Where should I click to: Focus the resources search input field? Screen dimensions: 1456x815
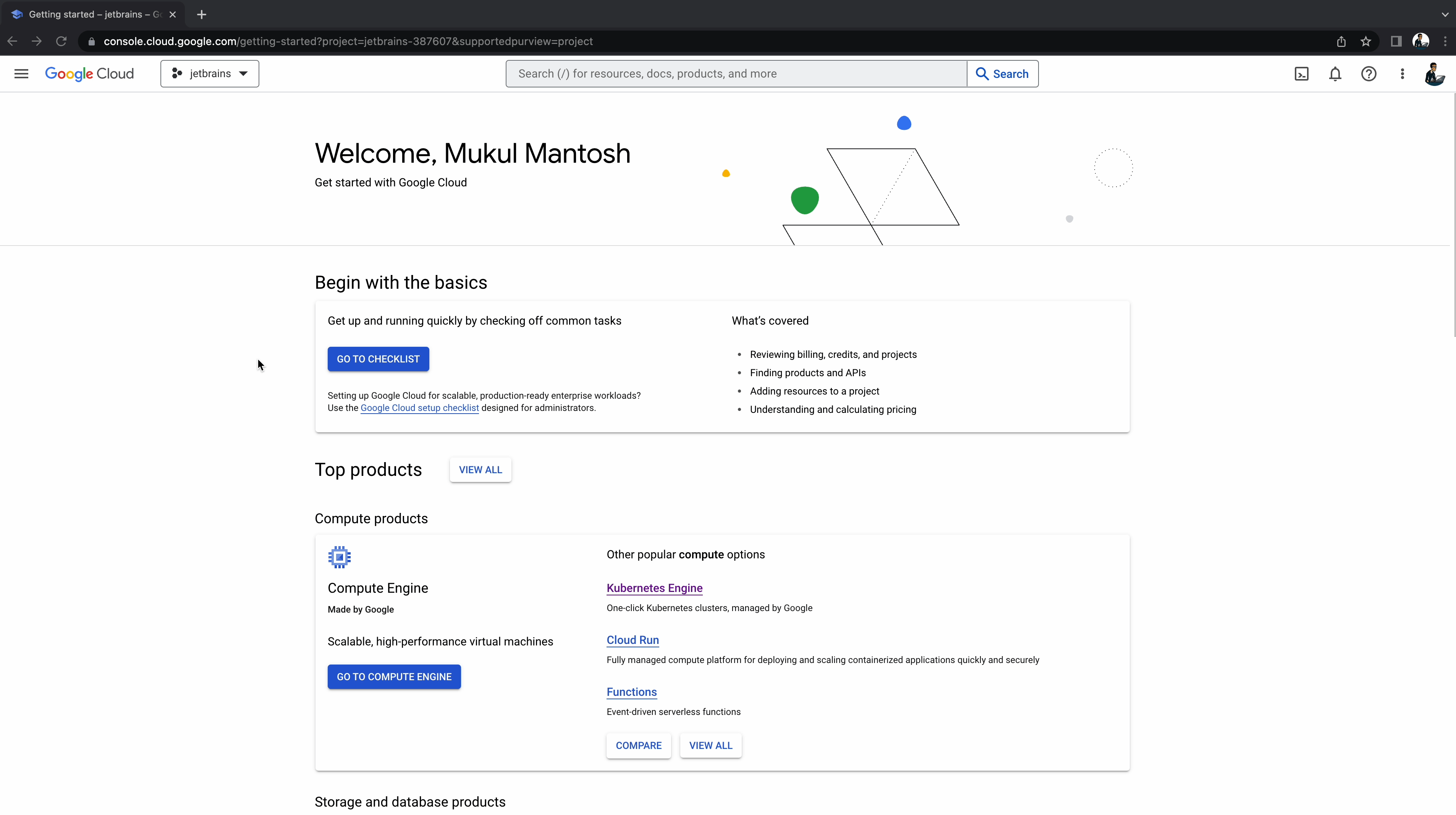(735, 74)
